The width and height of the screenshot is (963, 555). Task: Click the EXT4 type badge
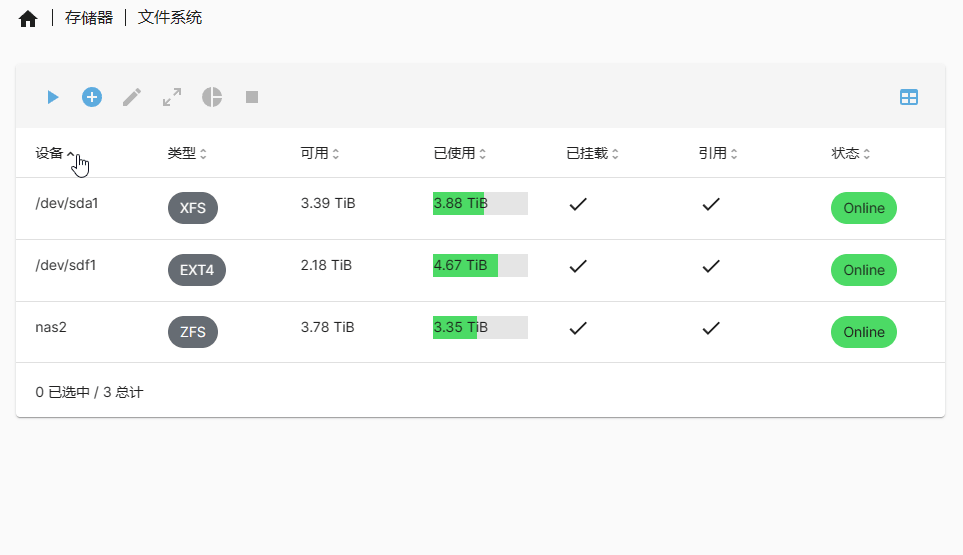click(x=197, y=270)
